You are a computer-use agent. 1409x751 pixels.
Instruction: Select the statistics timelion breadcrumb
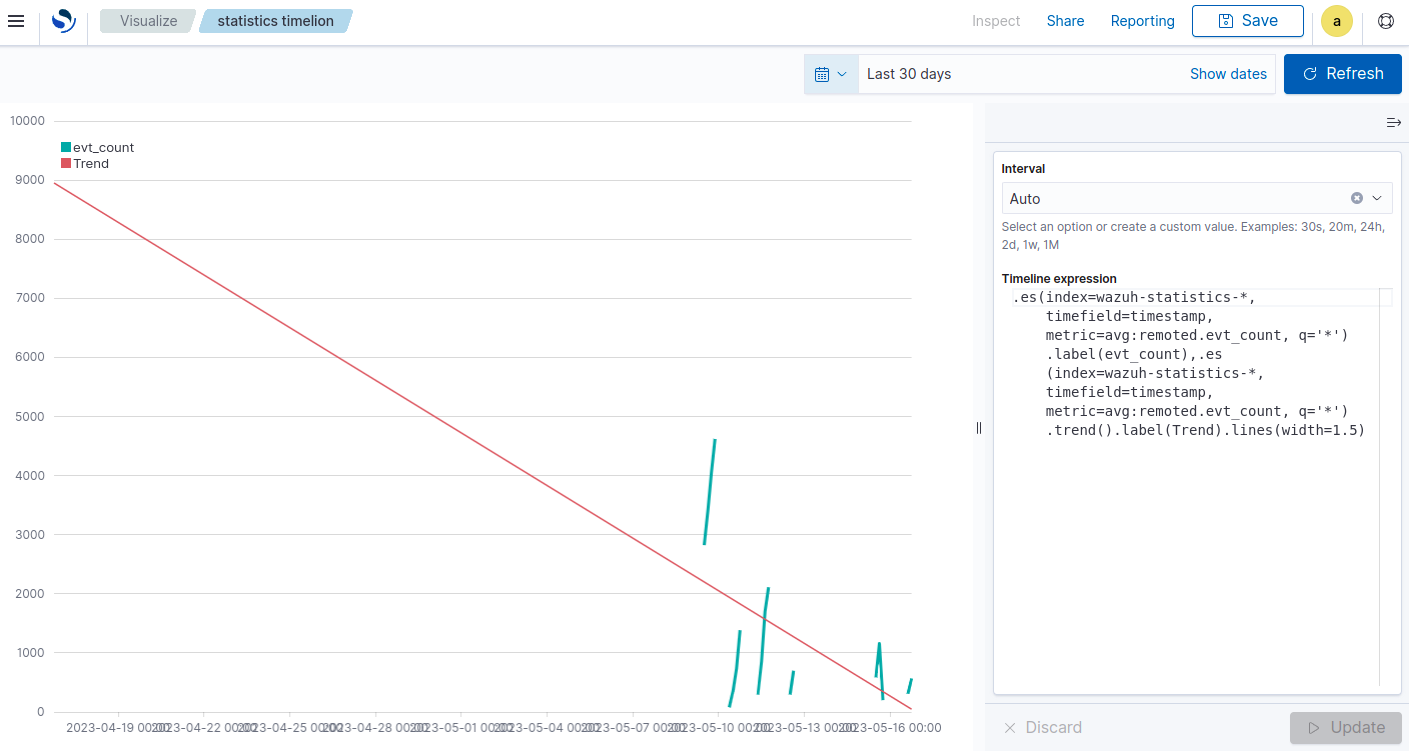coord(275,20)
